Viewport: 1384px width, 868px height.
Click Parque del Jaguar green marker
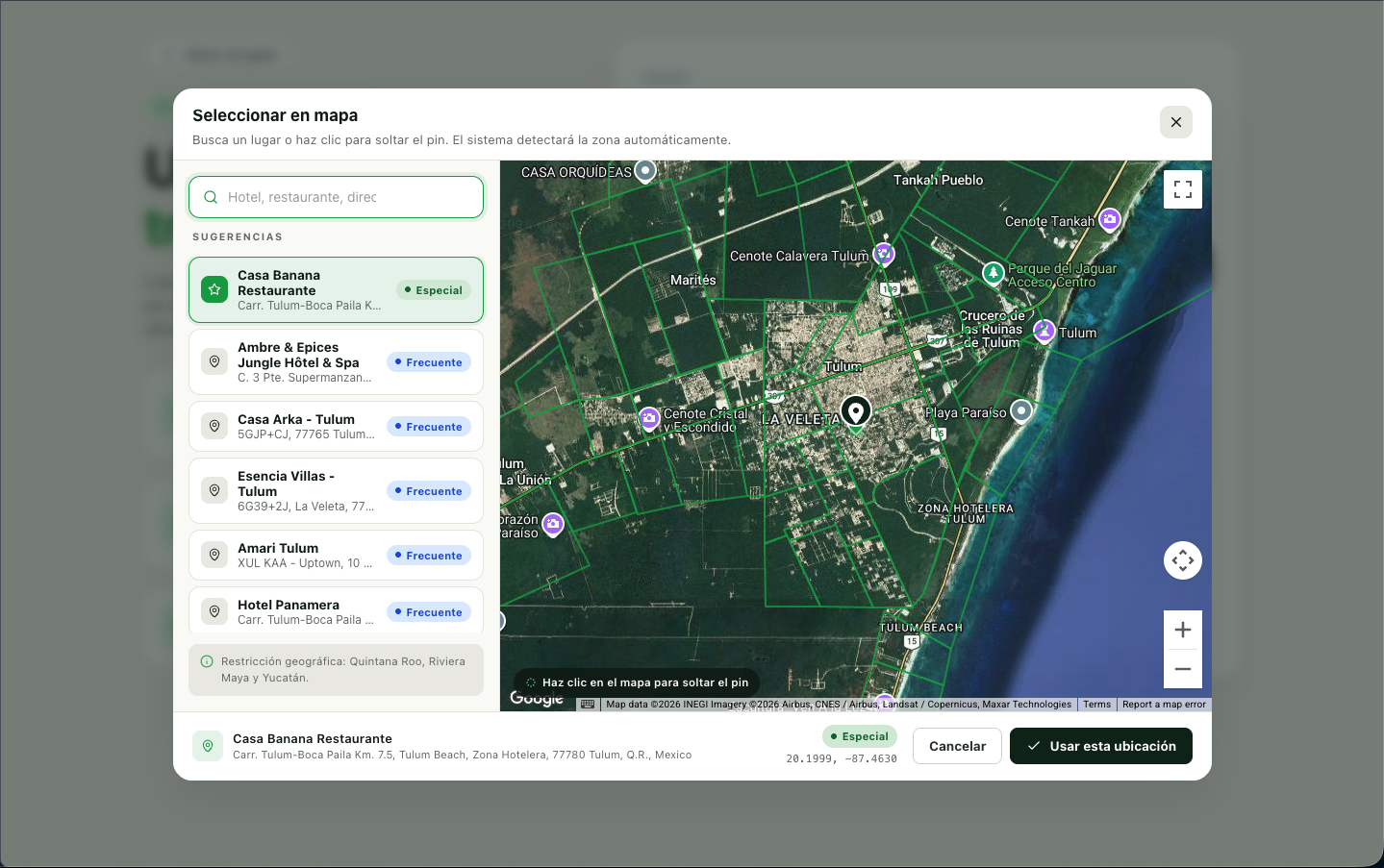pos(993,274)
